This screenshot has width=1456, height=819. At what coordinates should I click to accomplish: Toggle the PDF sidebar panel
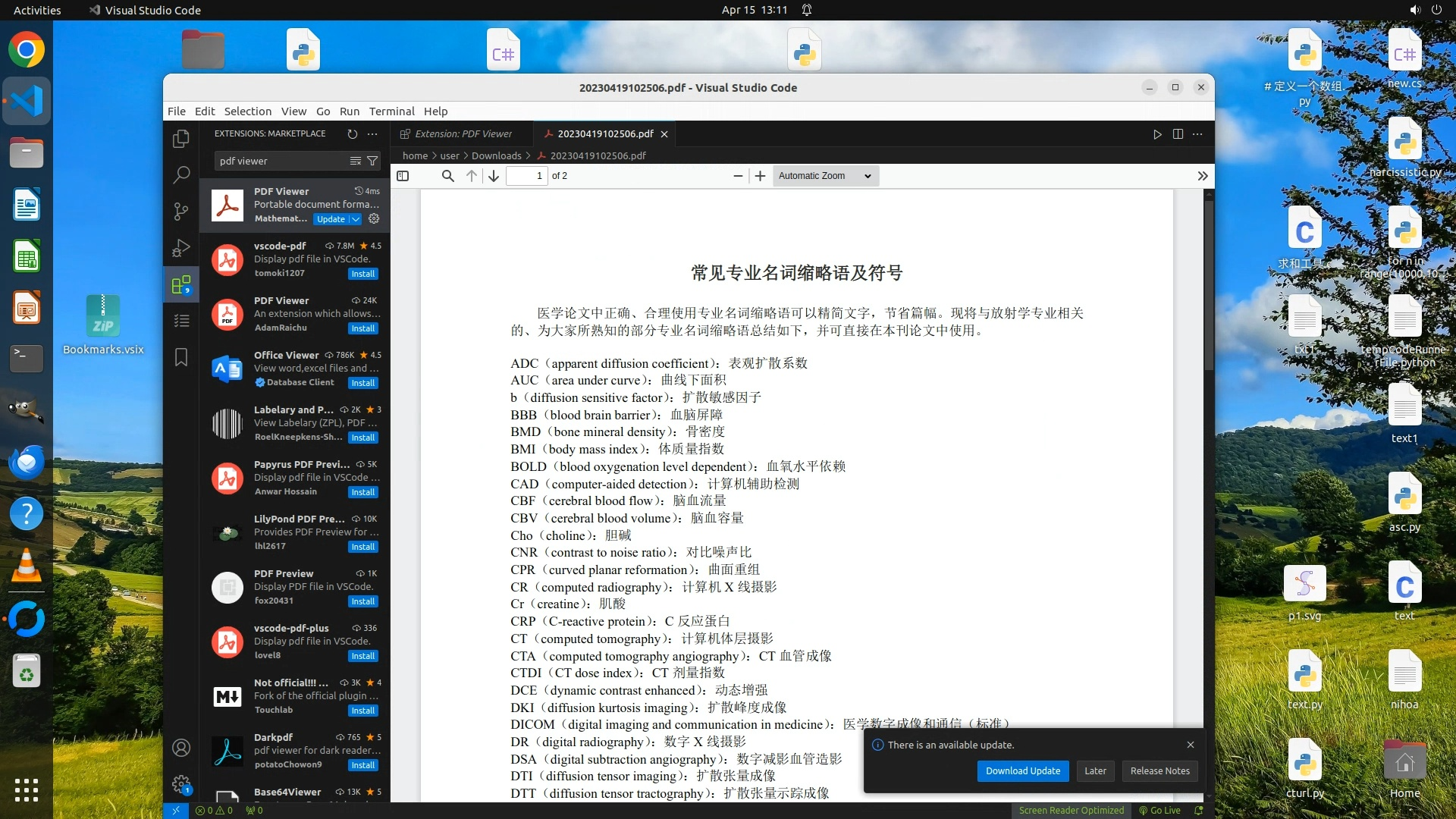pos(403,176)
